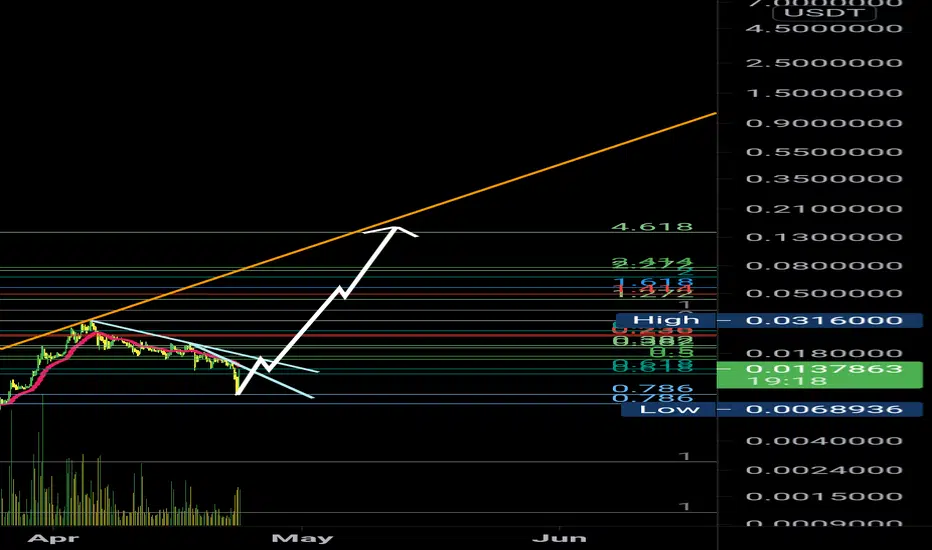Image resolution: width=932 pixels, height=550 pixels.
Task: Click the 0.0024000 price axis label
Action: [x=824, y=470]
